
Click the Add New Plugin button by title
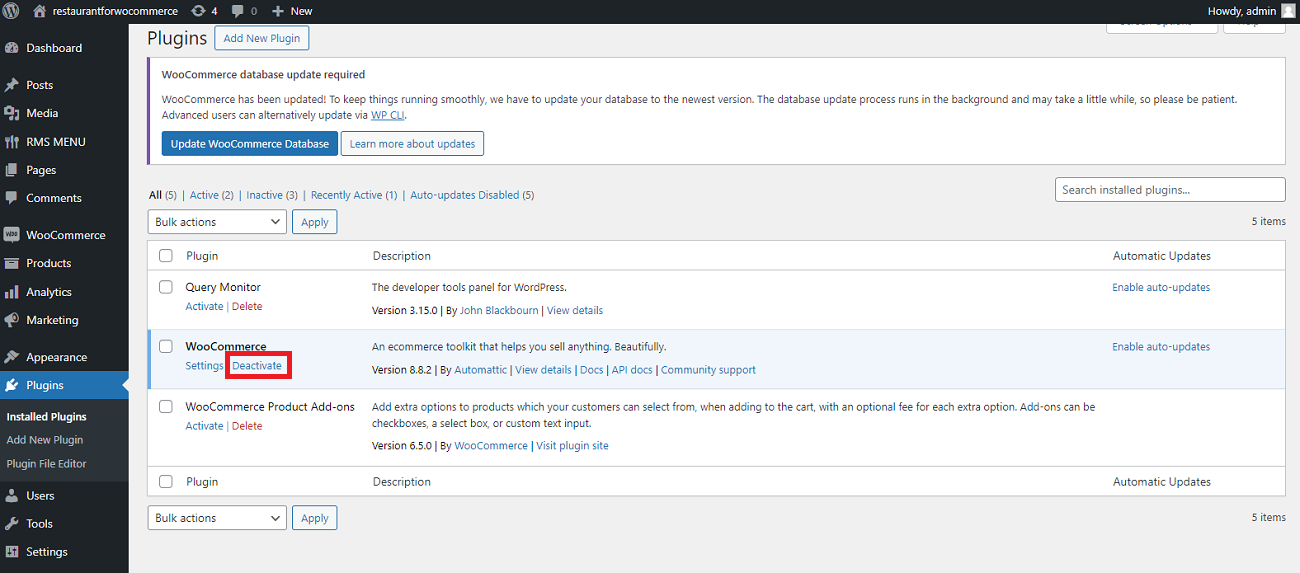262,38
